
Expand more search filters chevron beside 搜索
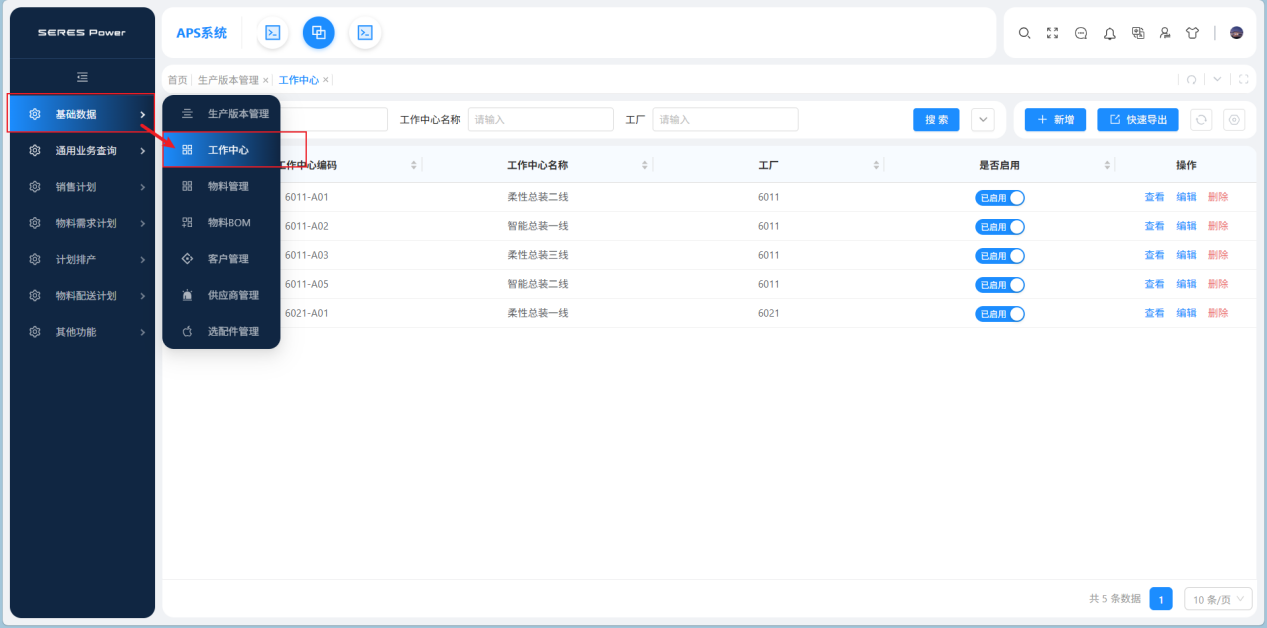[x=983, y=120]
